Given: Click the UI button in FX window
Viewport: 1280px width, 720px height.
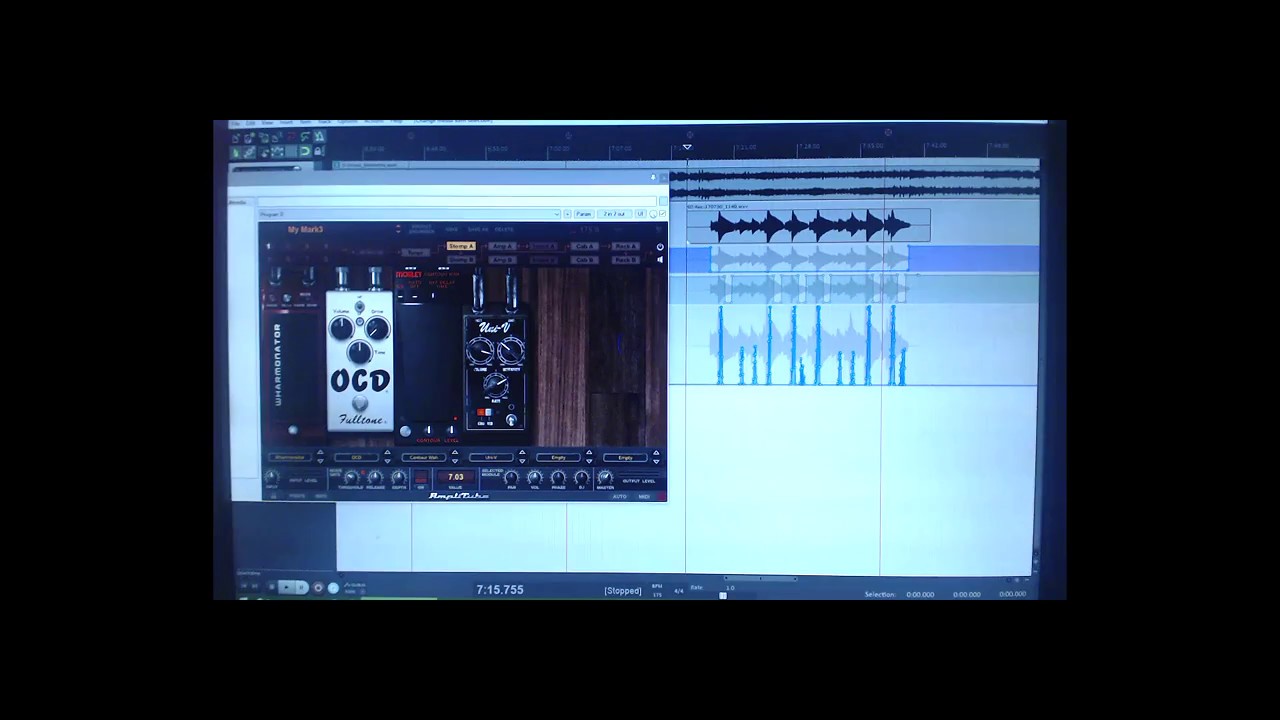Looking at the screenshot, I should (x=641, y=214).
